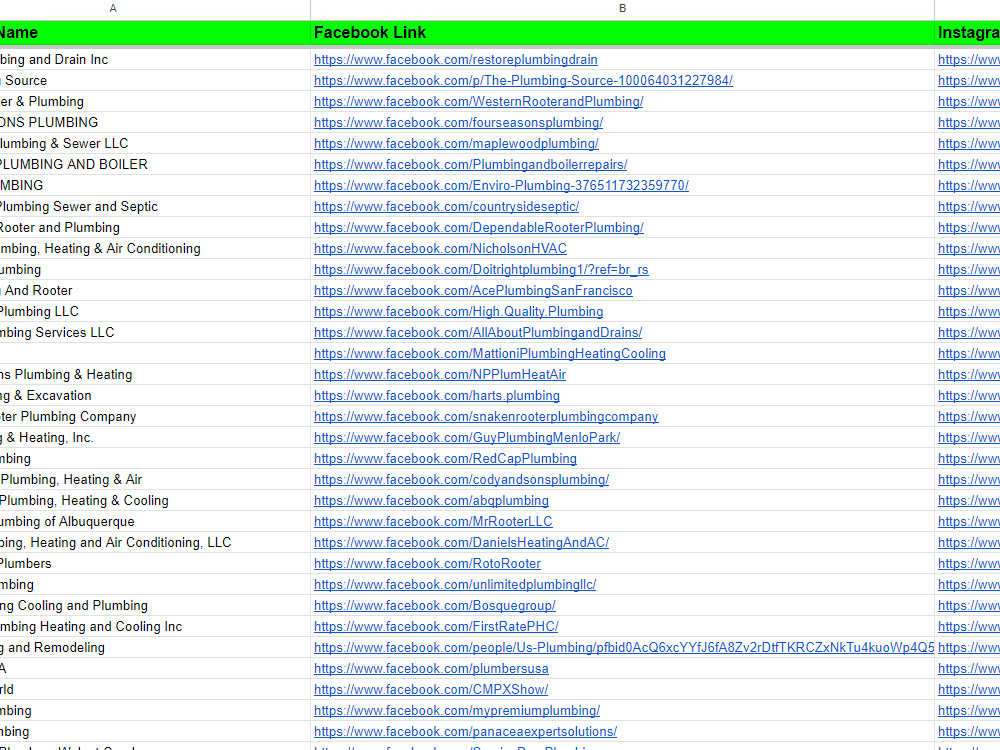This screenshot has width=1000, height=750.
Task: Open MattoniPlumbingHeatingCooling Facebook link
Action: point(490,354)
